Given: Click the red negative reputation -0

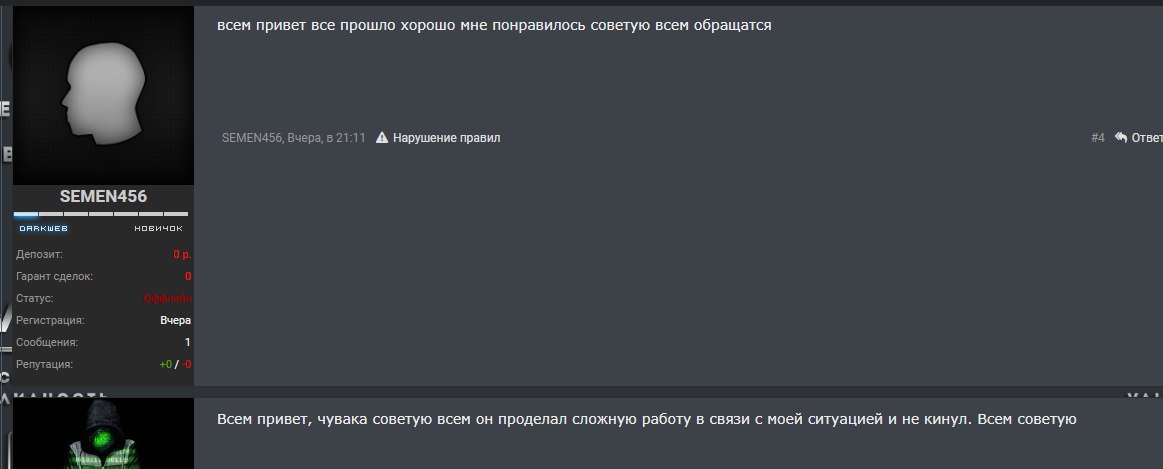Looking at the screenshot, I should pyautogui.click(x=186, y=364).
